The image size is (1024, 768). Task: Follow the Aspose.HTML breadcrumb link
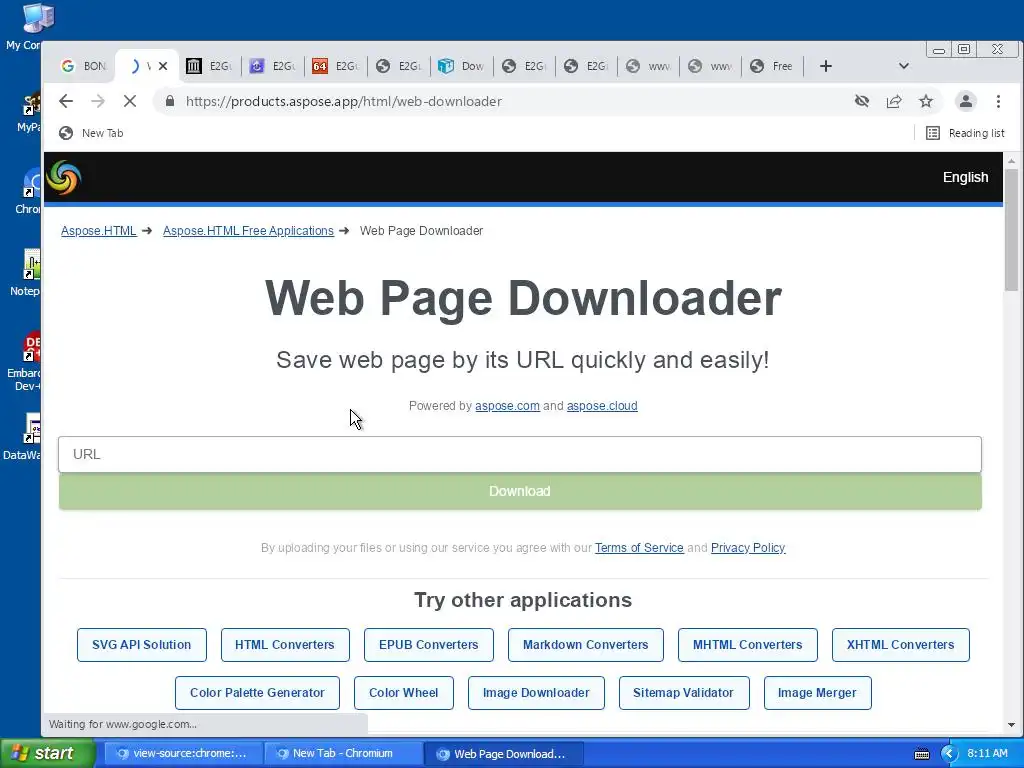tap(99, 231)
